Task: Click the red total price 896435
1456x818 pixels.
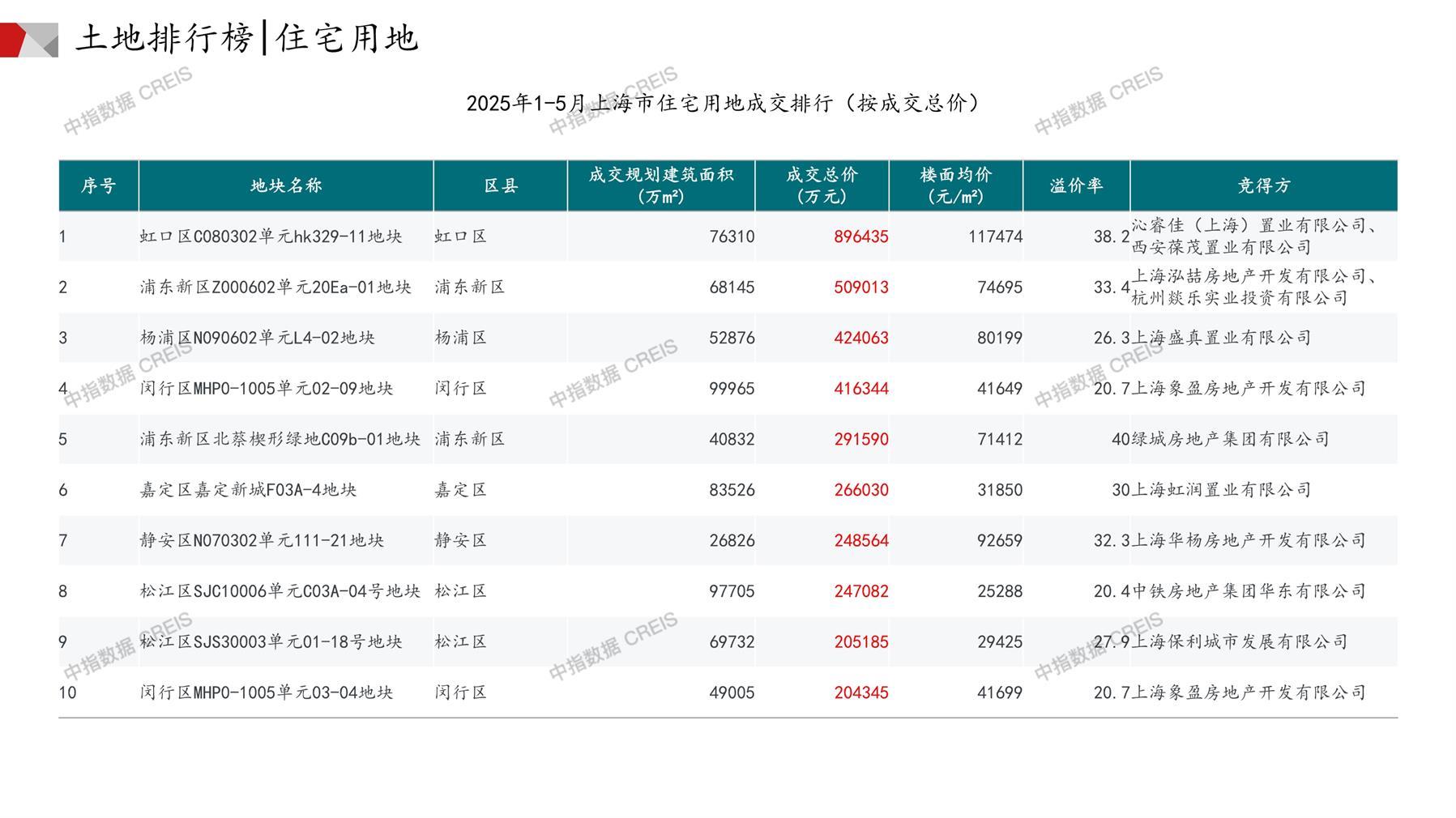Action: pos(860,236)
